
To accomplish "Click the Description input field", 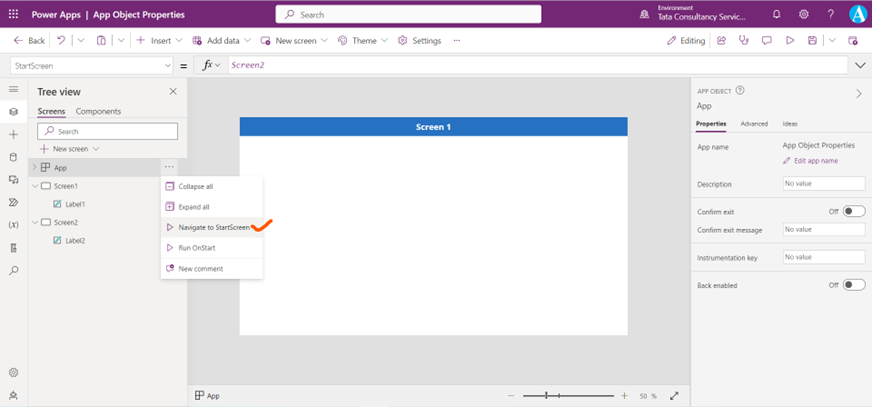I will (x=823, y=184).
